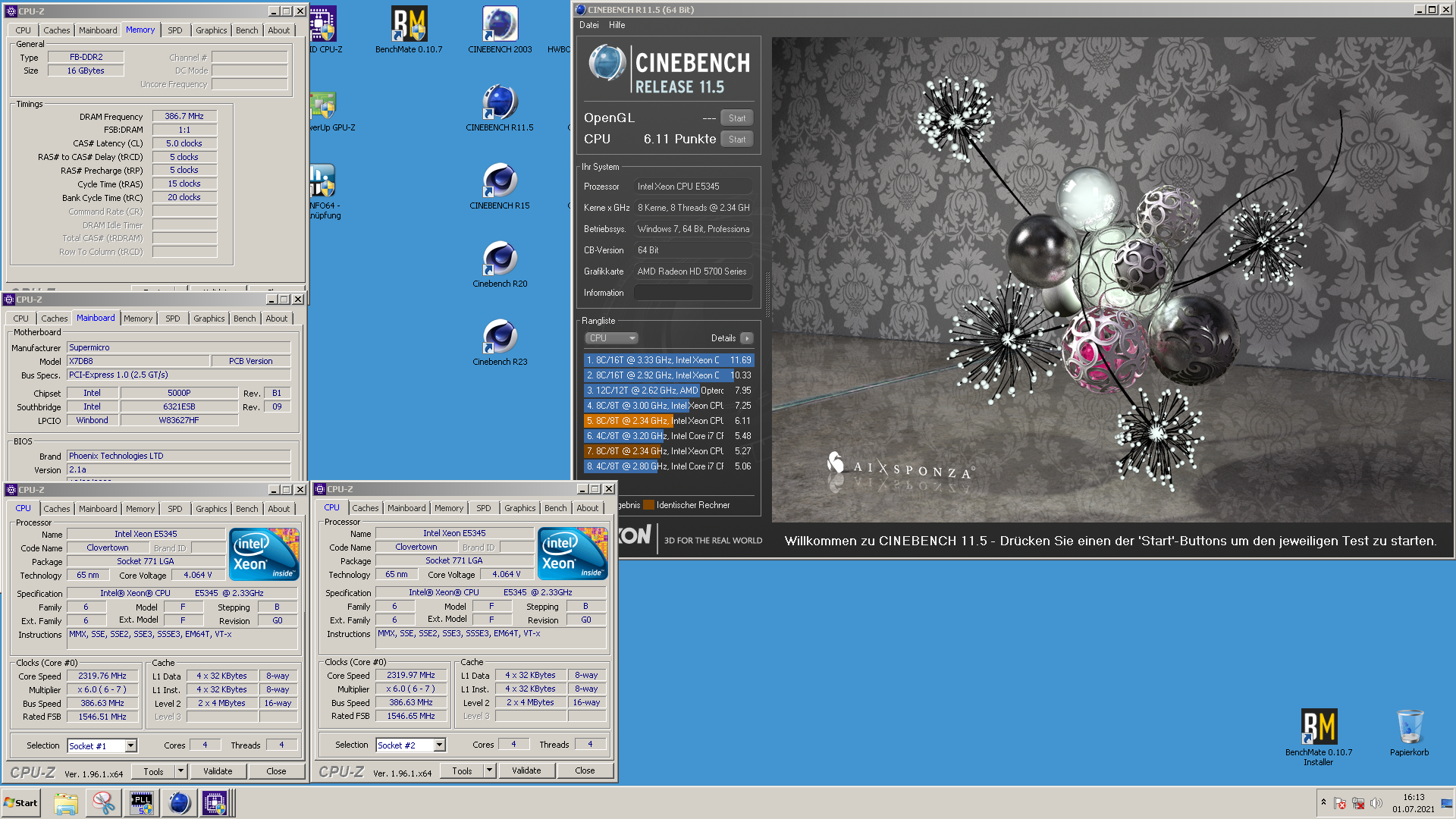
Task: Click the 3D render preview image
Action: click(x=1111, y=279)
